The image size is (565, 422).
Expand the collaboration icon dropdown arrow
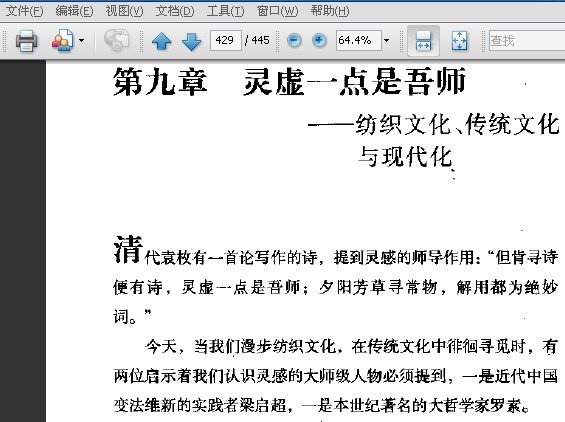[81, 40]
